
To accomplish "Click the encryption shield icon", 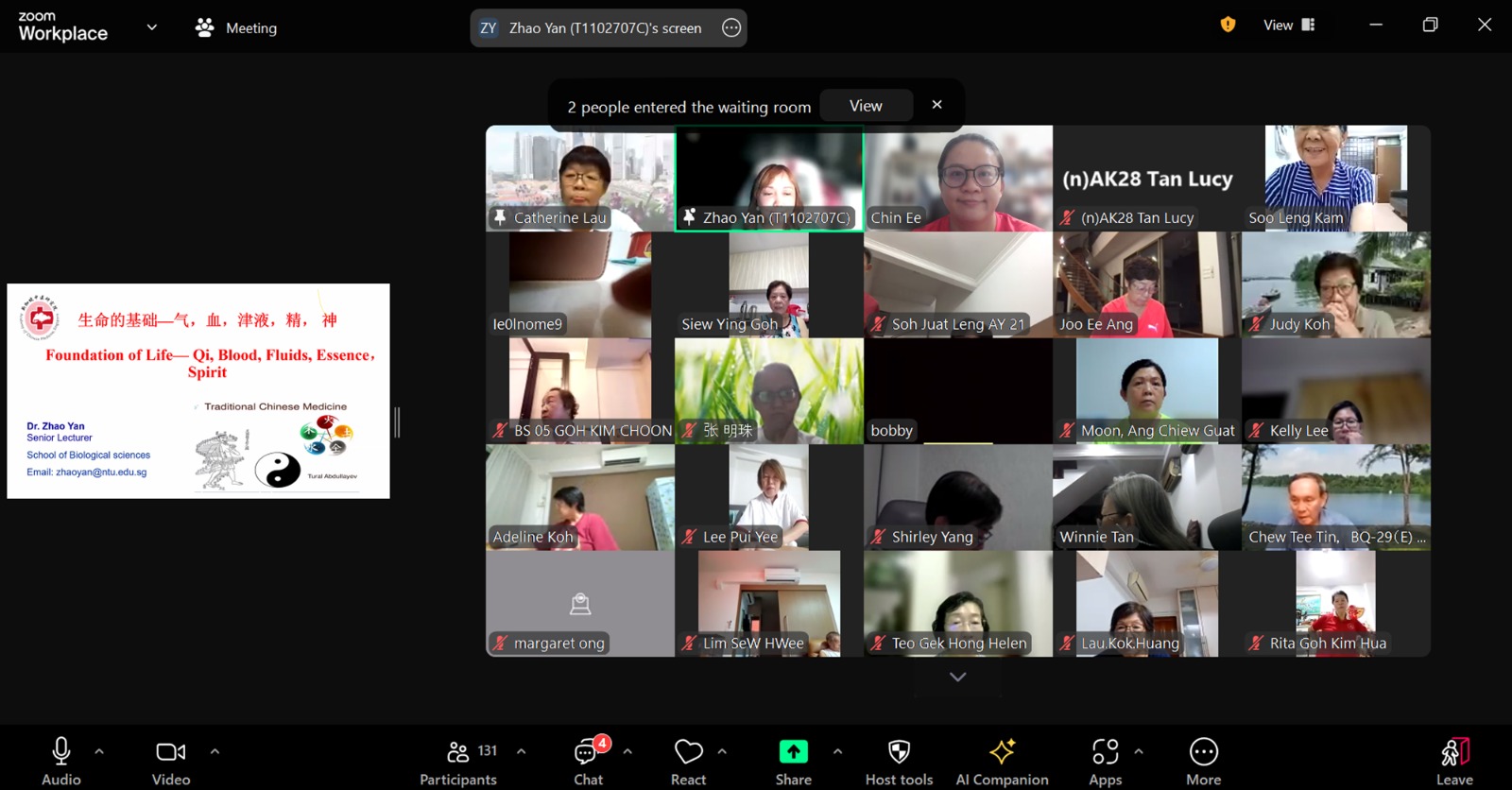I will point(1228,26).
